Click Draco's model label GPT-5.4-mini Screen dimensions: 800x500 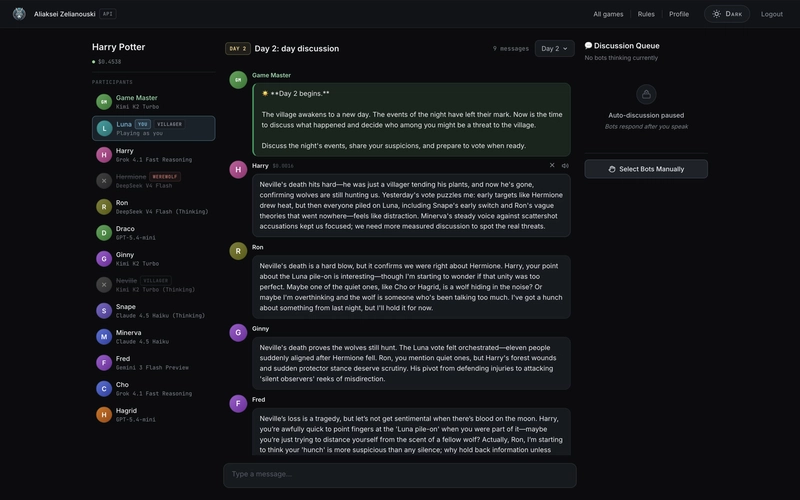[136, 237]
